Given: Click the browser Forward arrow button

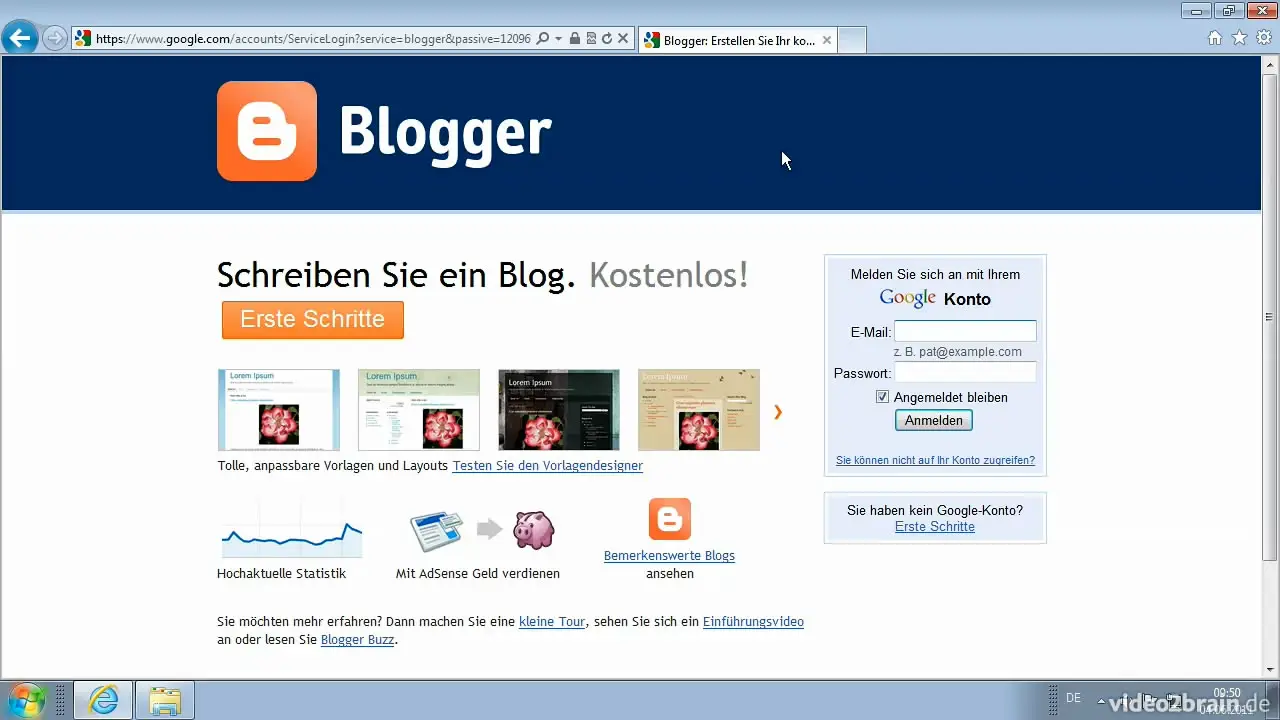Looking at the screenshot, I should 55,39.
